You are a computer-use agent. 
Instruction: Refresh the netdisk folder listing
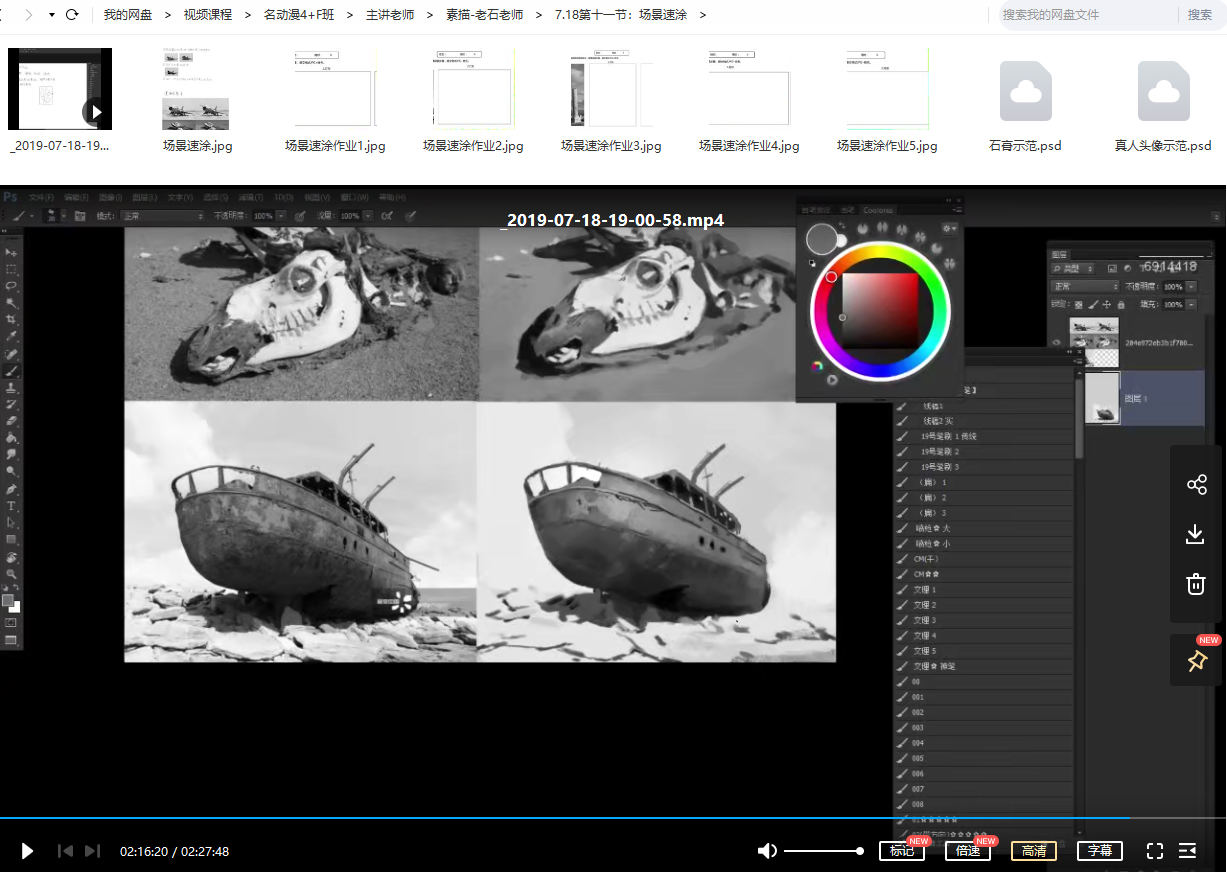tap(72, 15)
